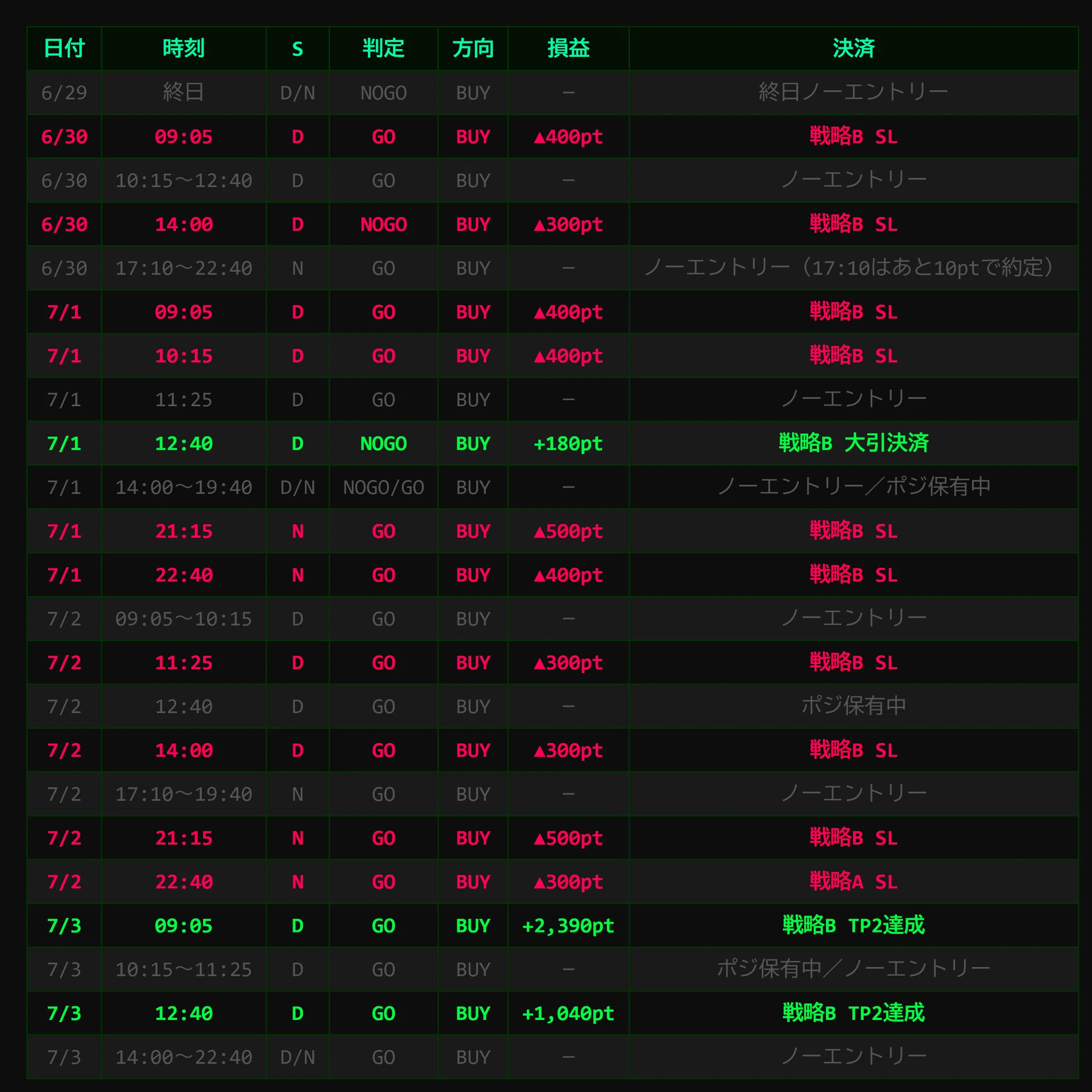Click the 方向 column header
Image resolution: width=1092 pixels, height=1092 pixels.
click(473, 49)
